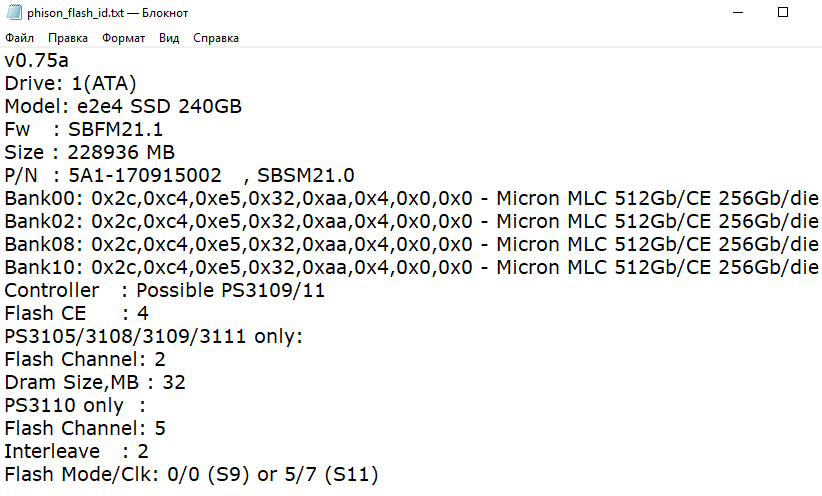Click the Controller Possible PS3109/11 line

(x=165, y=290)
